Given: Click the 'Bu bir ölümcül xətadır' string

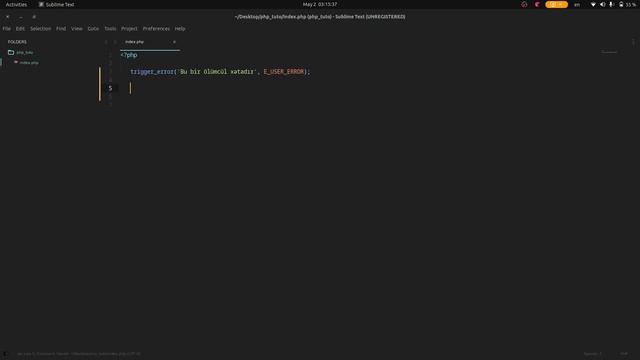Looking at the screenshot, I should 217,71.
